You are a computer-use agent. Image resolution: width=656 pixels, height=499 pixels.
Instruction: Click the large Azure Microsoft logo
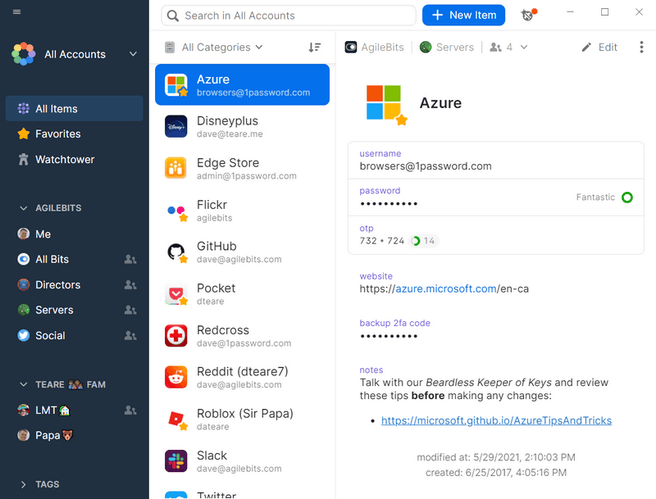(x=384, y=103)
